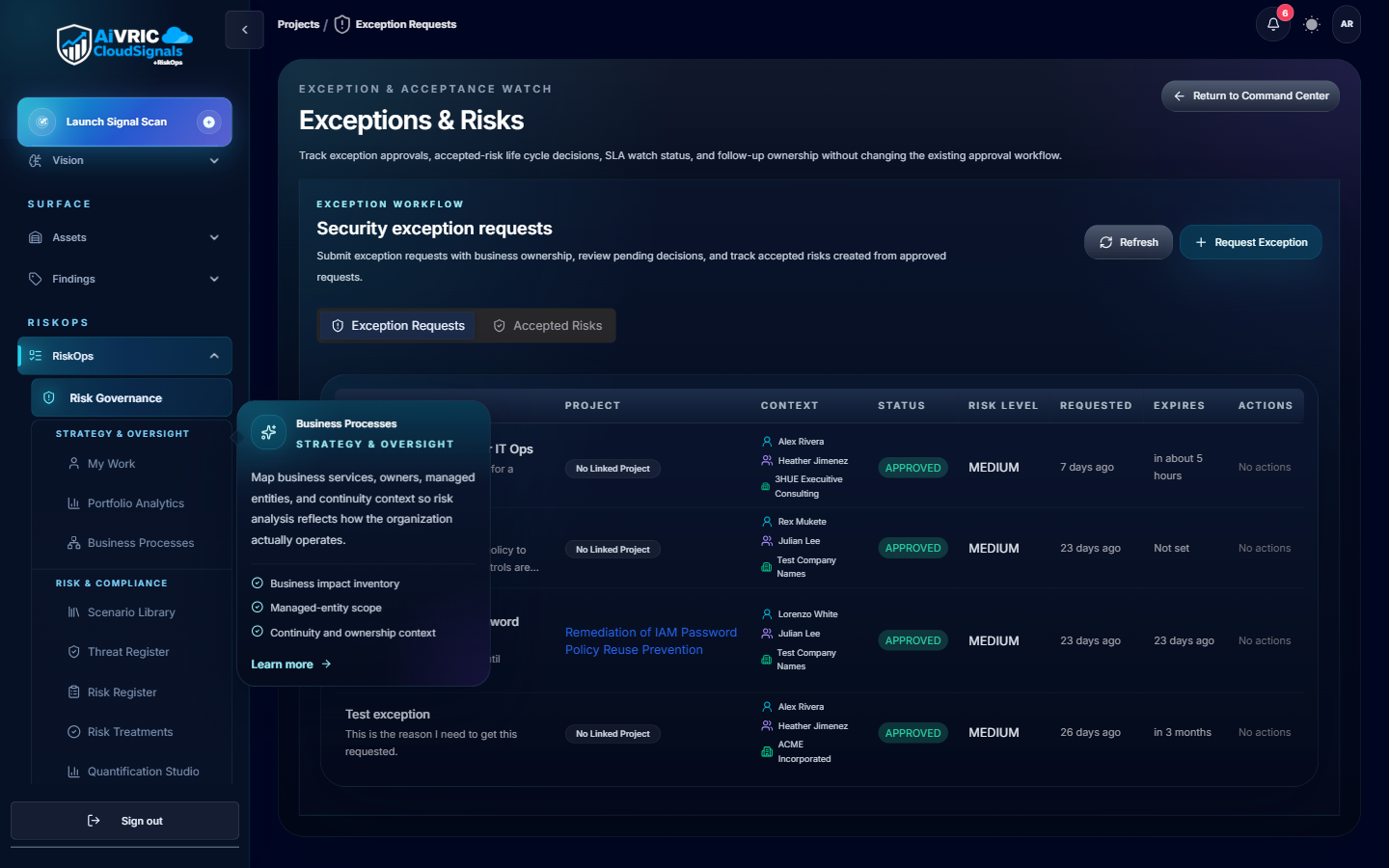The height and width of the screenshot is (868, 1389).
Task: Click the REQUESTED column header
Action: pos(1096,406)
